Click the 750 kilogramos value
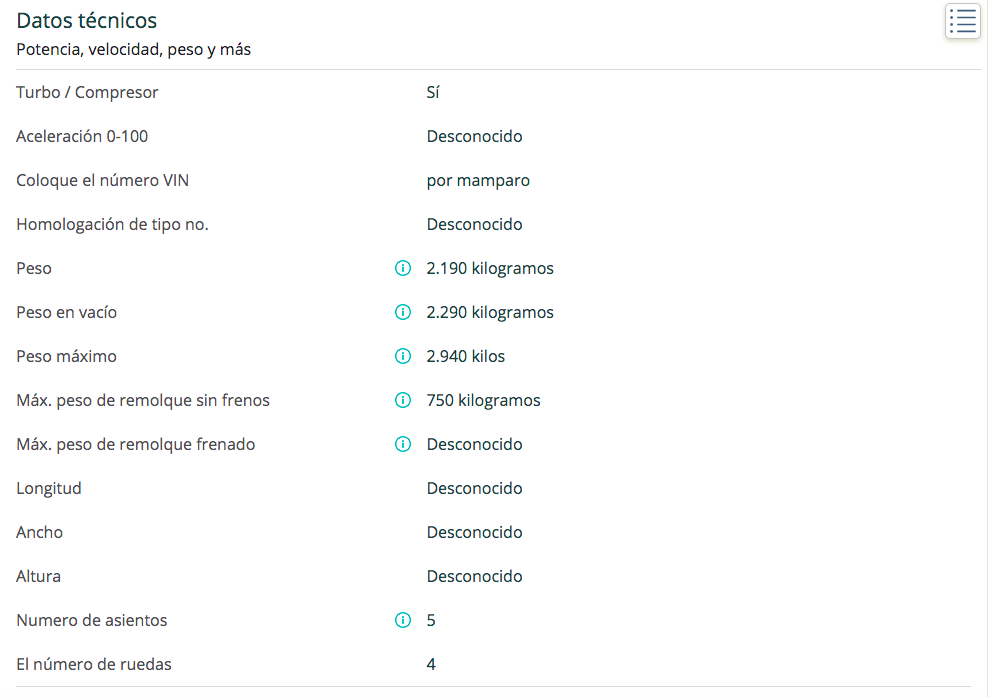Viewport: 988px width, 697px height. click(483, 401)
